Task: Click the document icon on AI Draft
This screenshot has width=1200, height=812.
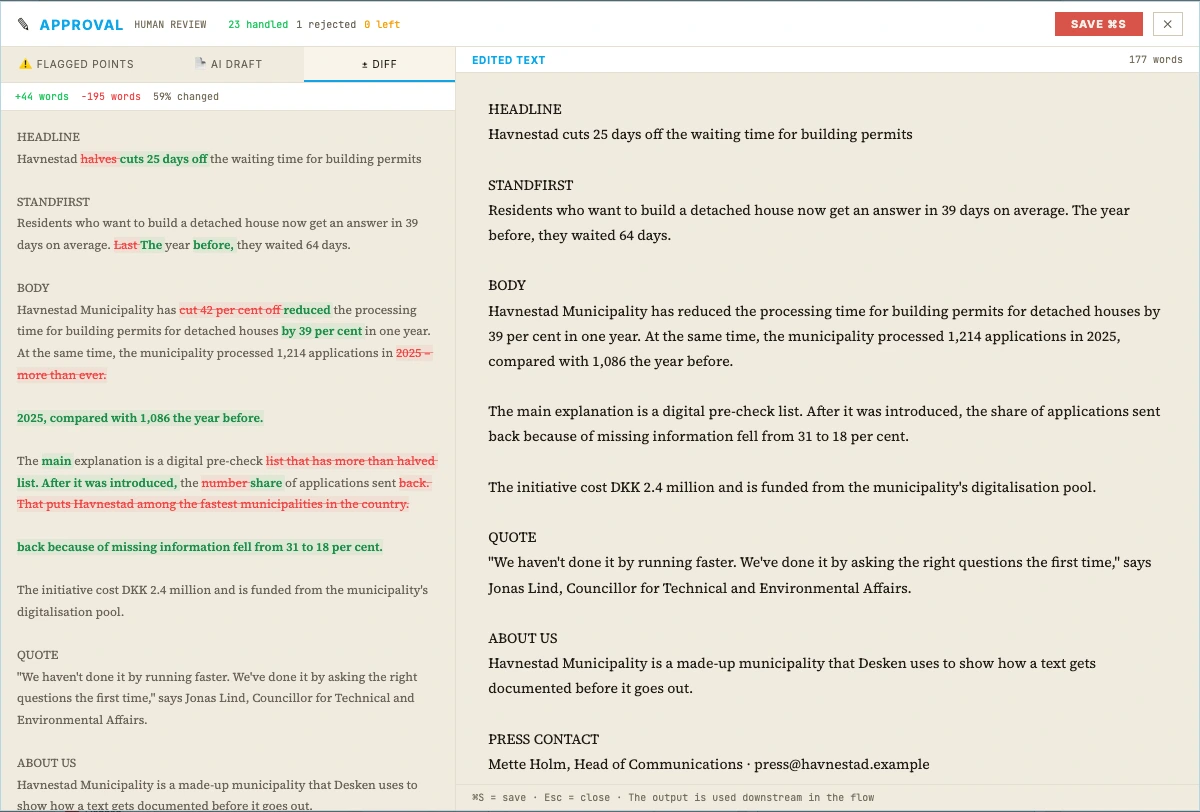Action: pyautogui.click(x=200, y=63)
